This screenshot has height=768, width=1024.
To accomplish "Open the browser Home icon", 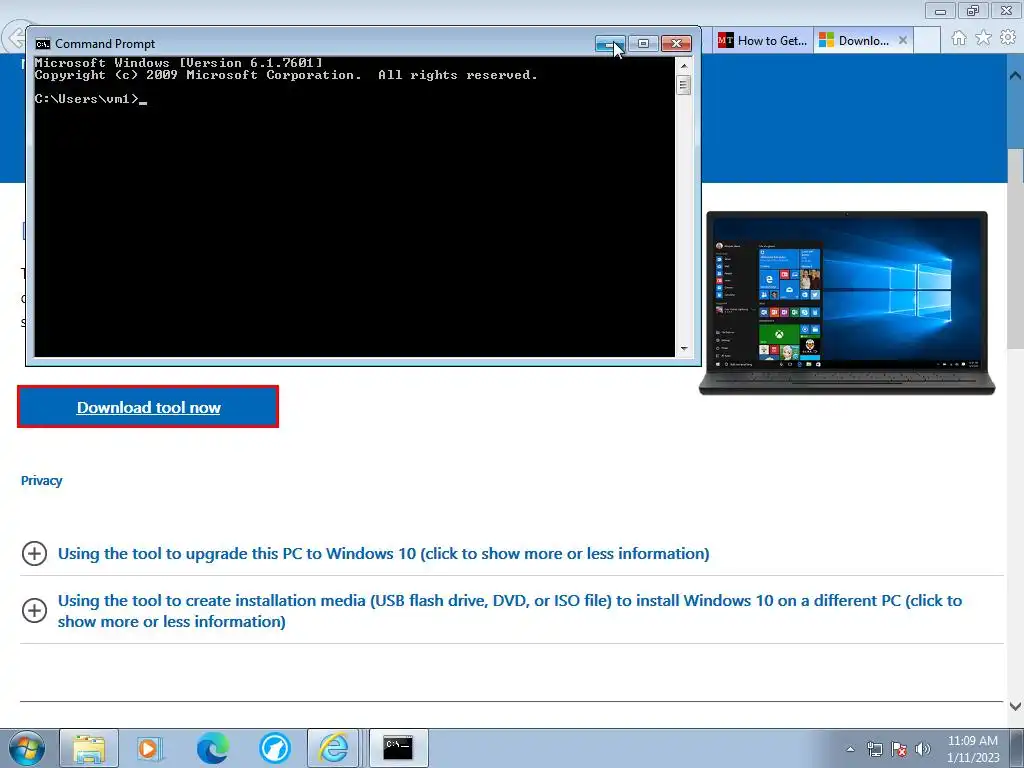I will (959, 39).
